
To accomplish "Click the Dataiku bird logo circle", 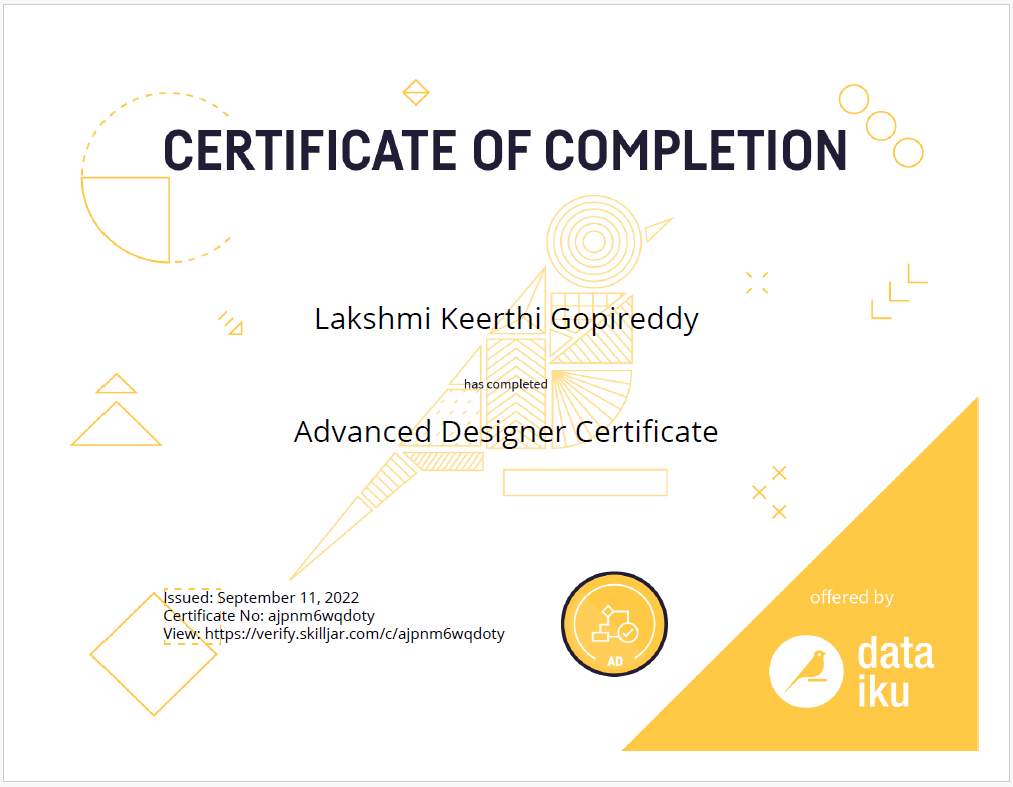I will 806,671.
